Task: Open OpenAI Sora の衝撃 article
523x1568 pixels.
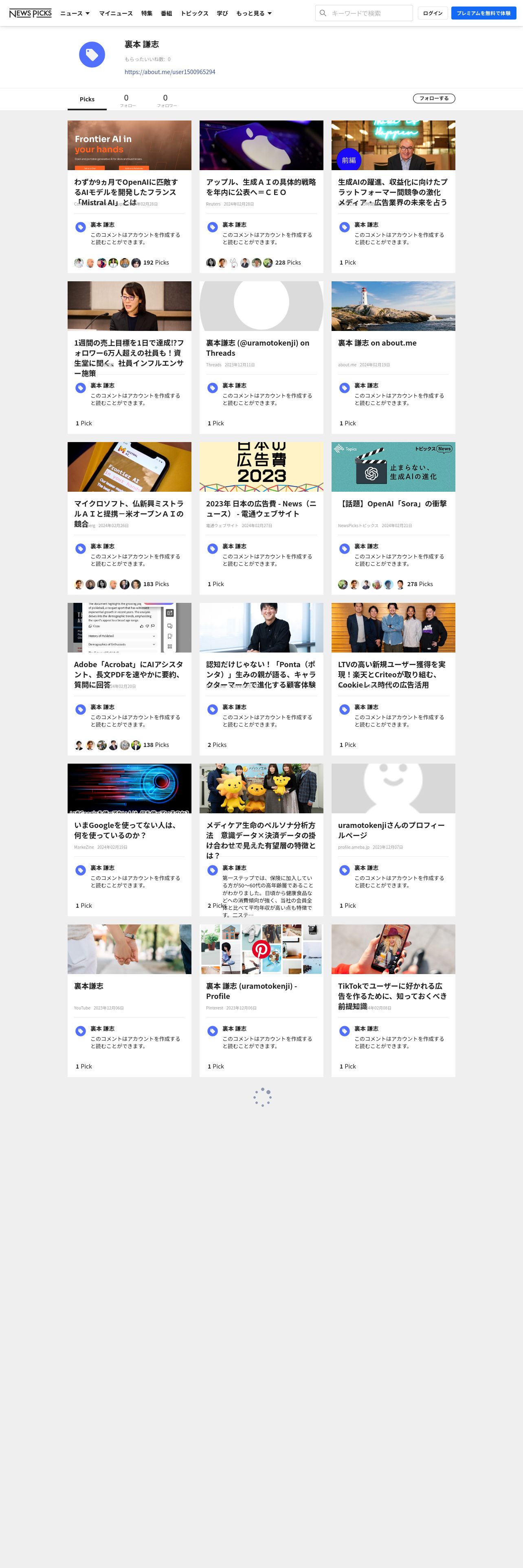Action: [392, 504]
